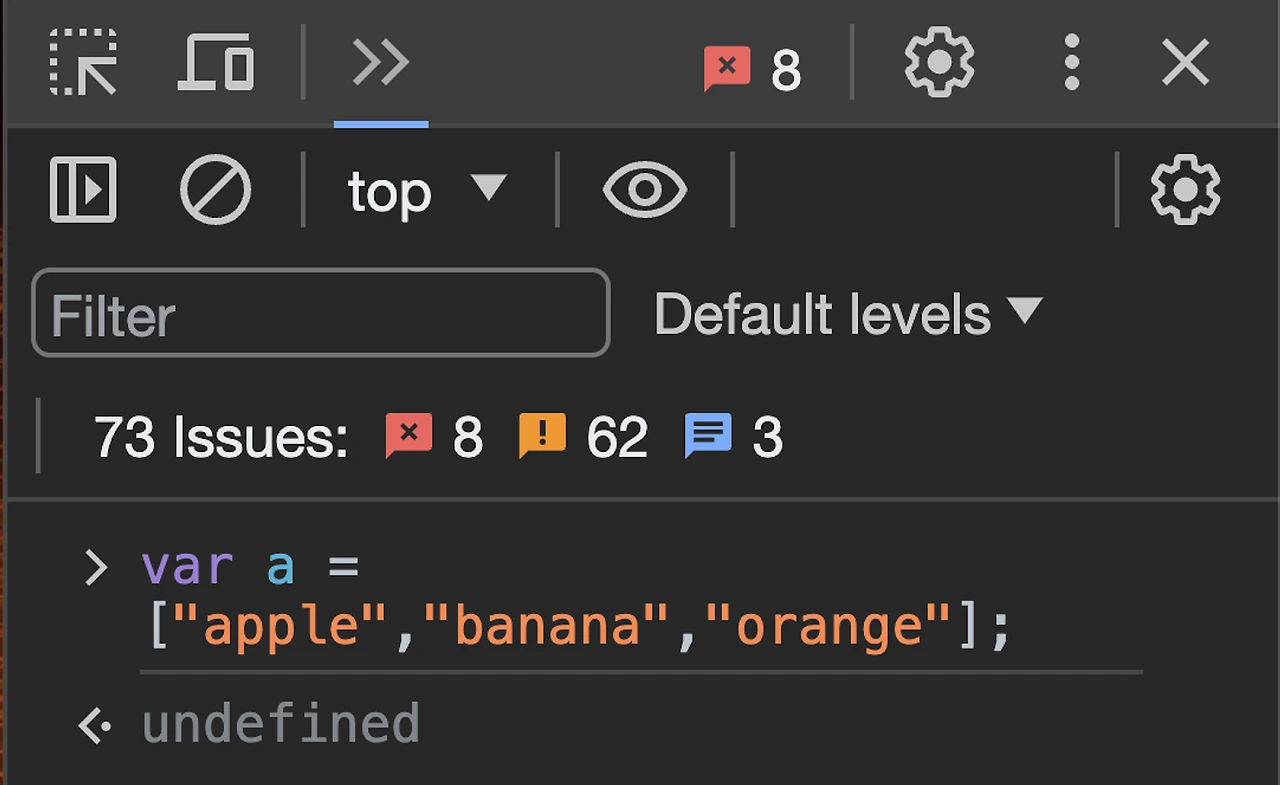Screen dimensions: 1280x785
Task: Open the errors badge showing 8
Action: tap(753, 70)
